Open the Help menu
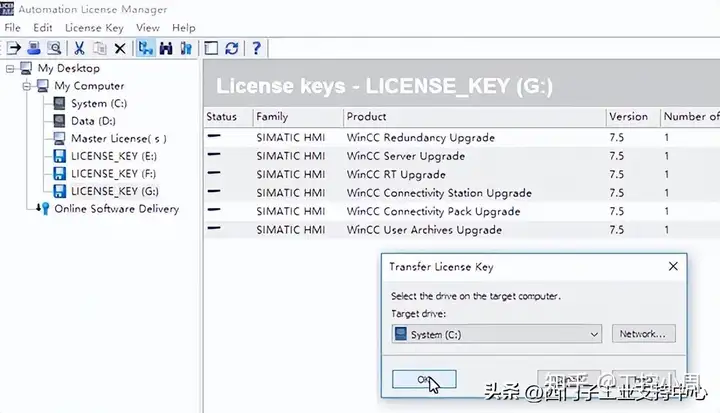This screenshot has width=720, height=413. click(184, 28)
